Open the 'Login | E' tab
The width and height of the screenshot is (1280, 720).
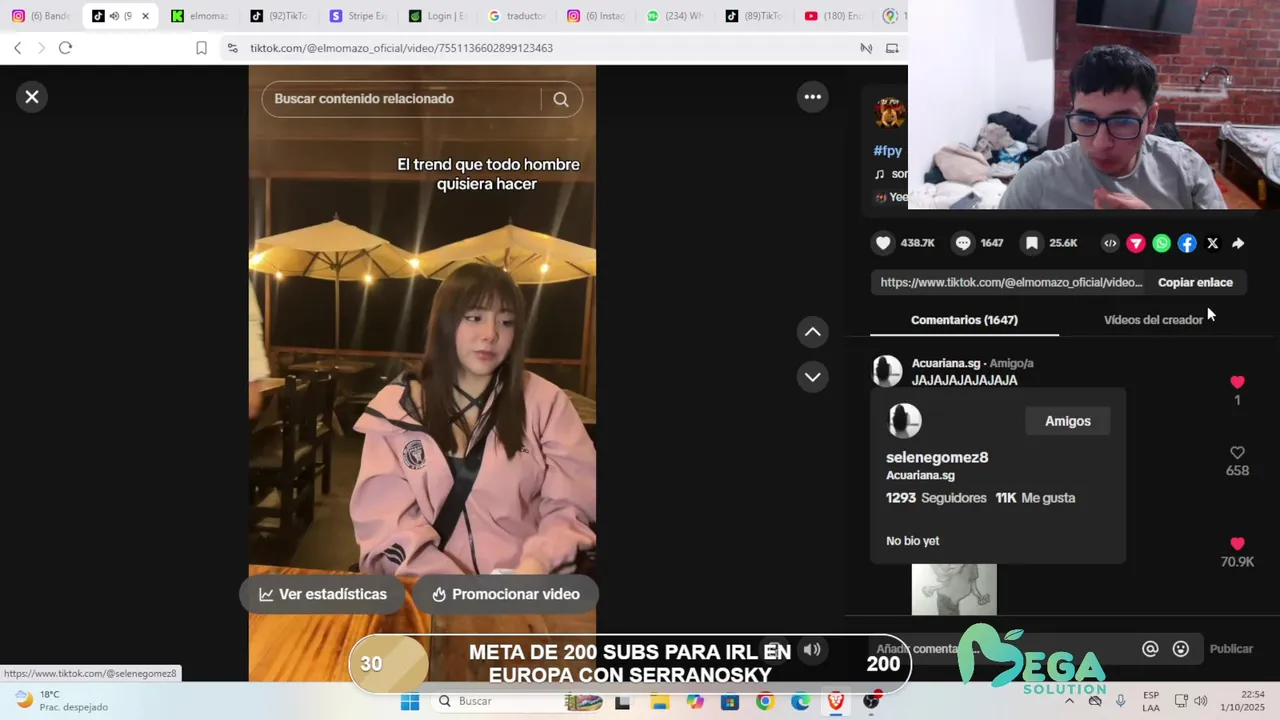[x=438, y=16]
